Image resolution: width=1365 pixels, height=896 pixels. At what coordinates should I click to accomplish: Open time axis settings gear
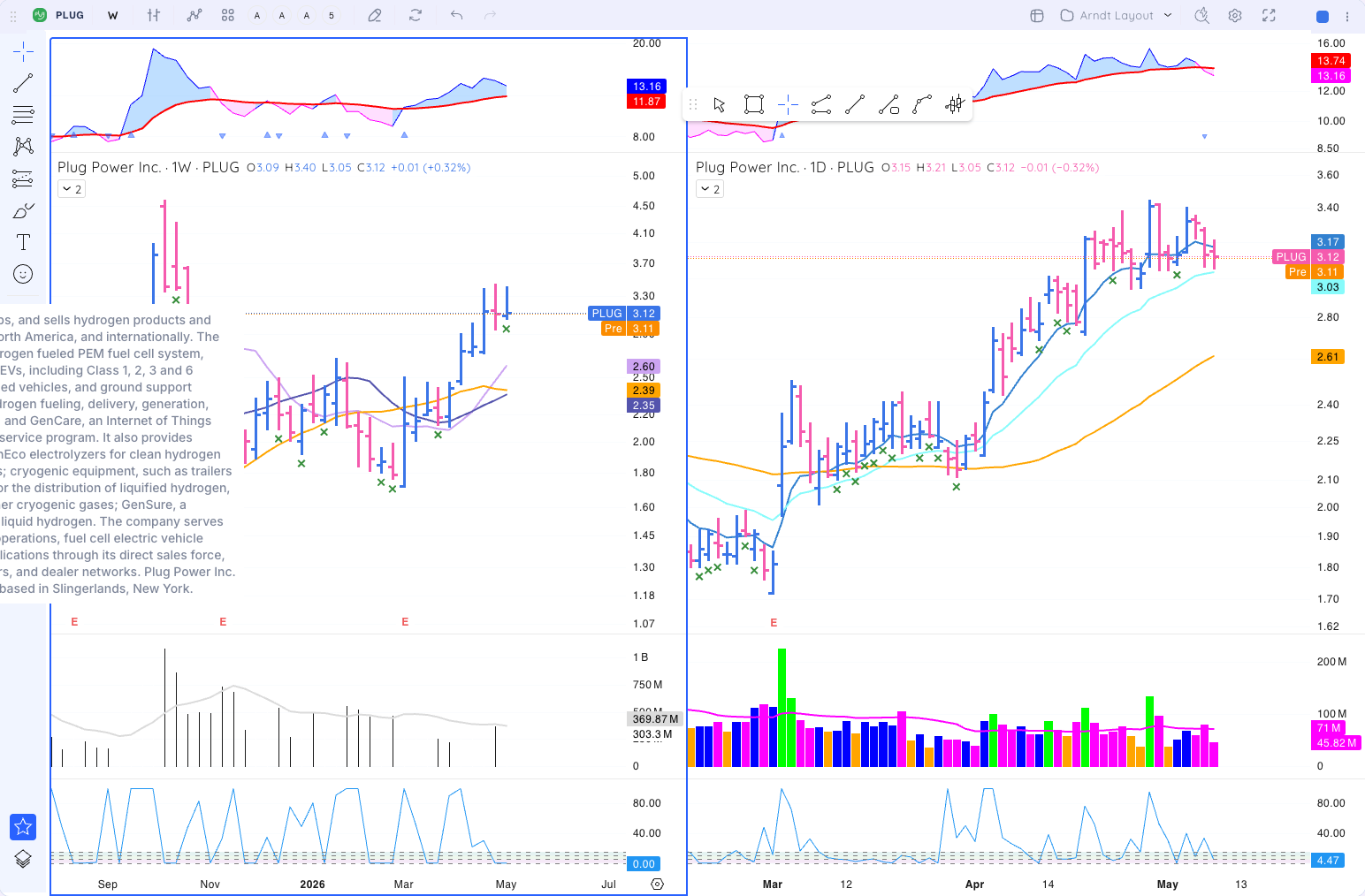tap(657, 884)
